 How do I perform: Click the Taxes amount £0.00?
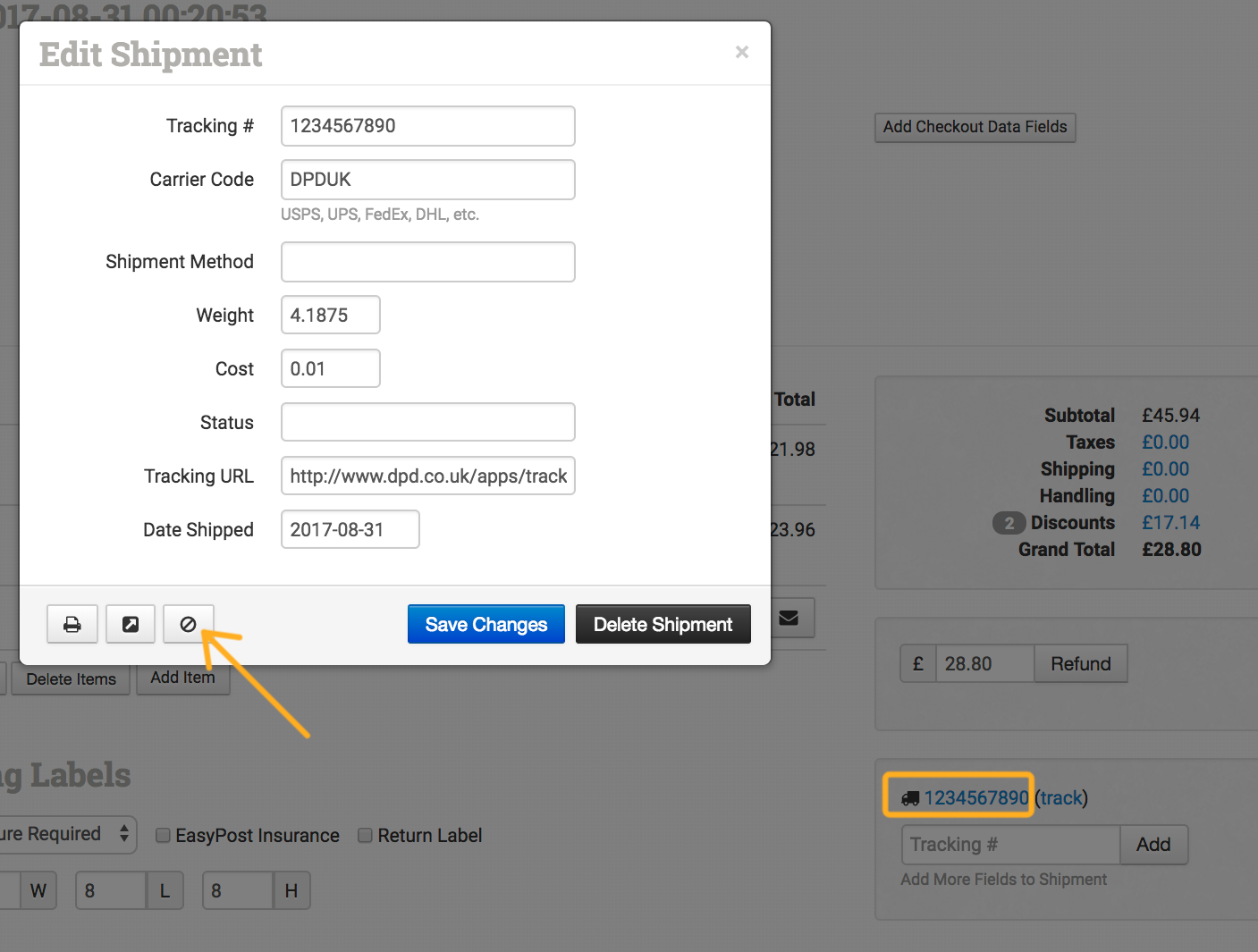coord(1166,442)
